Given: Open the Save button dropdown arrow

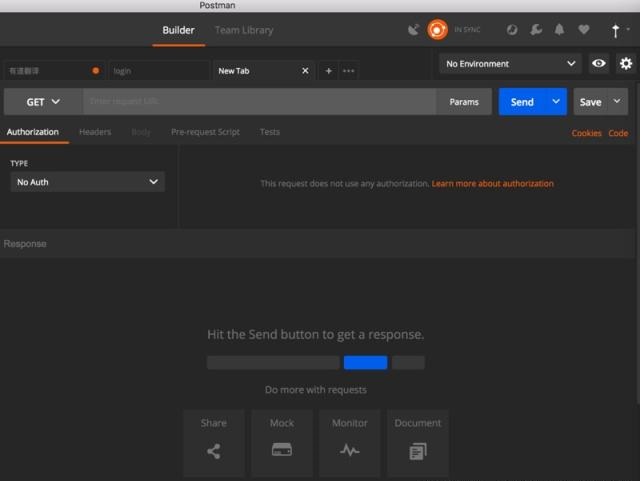Looking at the screenshot, I should 617,101.
